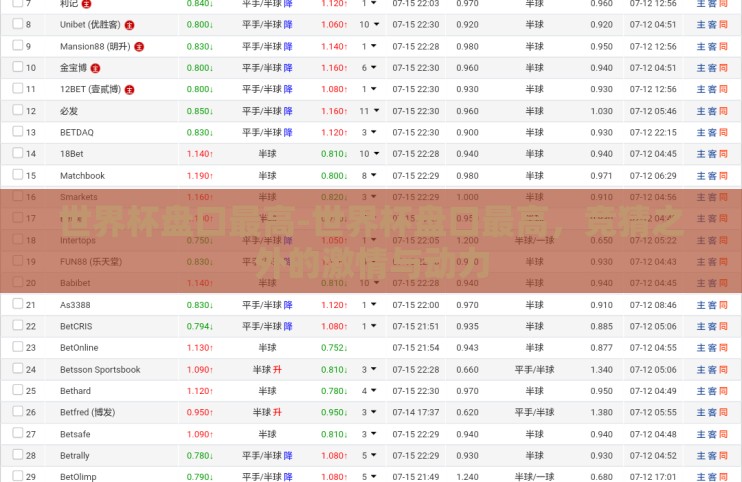Select the 18Bet row checkbox

coord(18,152)
